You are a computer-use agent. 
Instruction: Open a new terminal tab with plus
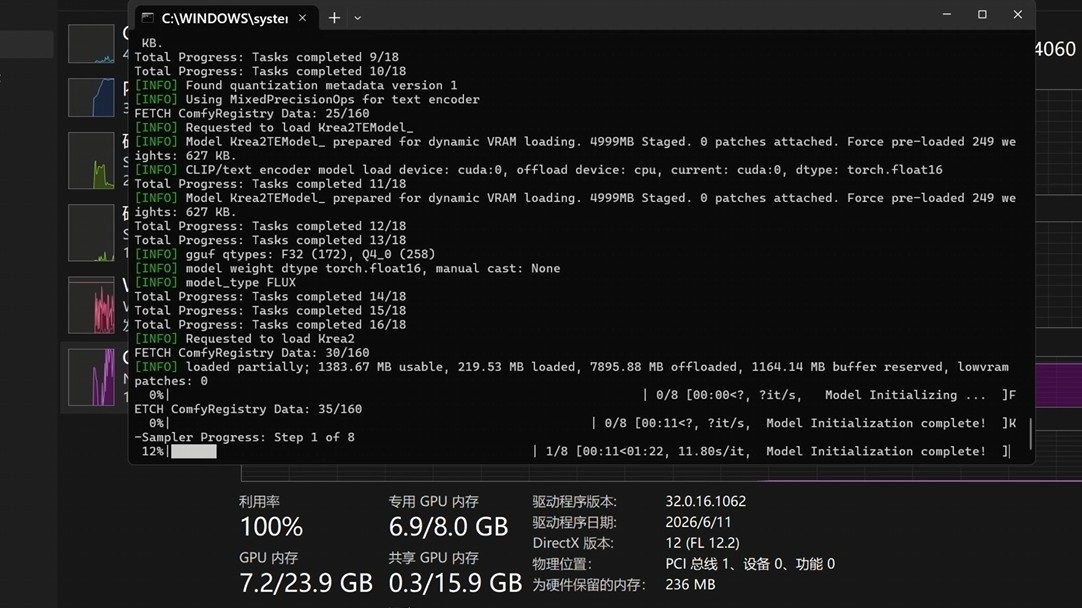(x=334, y=18)
